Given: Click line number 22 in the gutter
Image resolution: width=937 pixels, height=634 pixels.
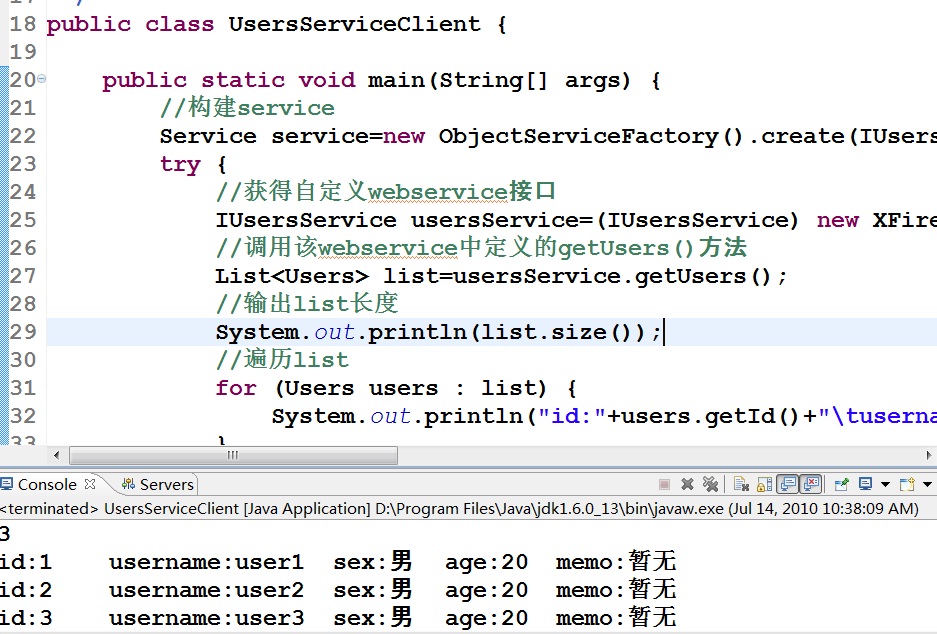Looking at the screenshot, I should pyautogui.click(x=23, y=136).
